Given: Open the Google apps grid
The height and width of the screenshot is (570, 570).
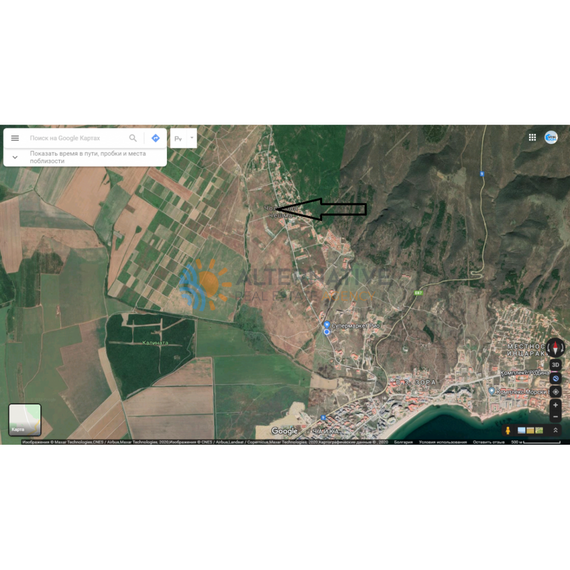Looking at the screenshot, I should (x=532, y=137).
